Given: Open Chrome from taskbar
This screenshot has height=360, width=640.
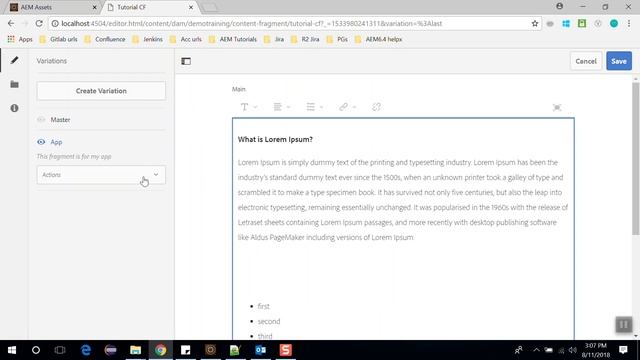Looking at the screenshot, I should (x=160, y=350).
